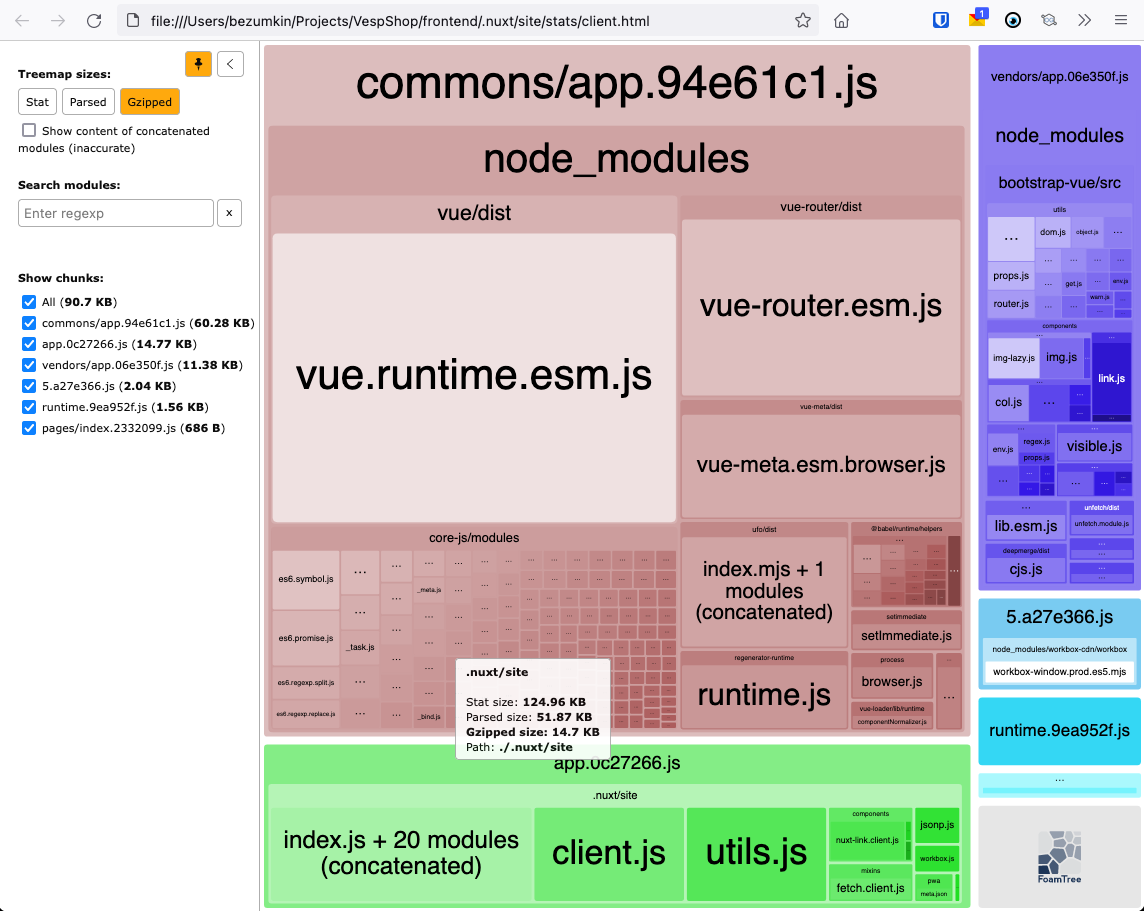
Task: Select the vue-router.esm.js module block
Action: 821,307
